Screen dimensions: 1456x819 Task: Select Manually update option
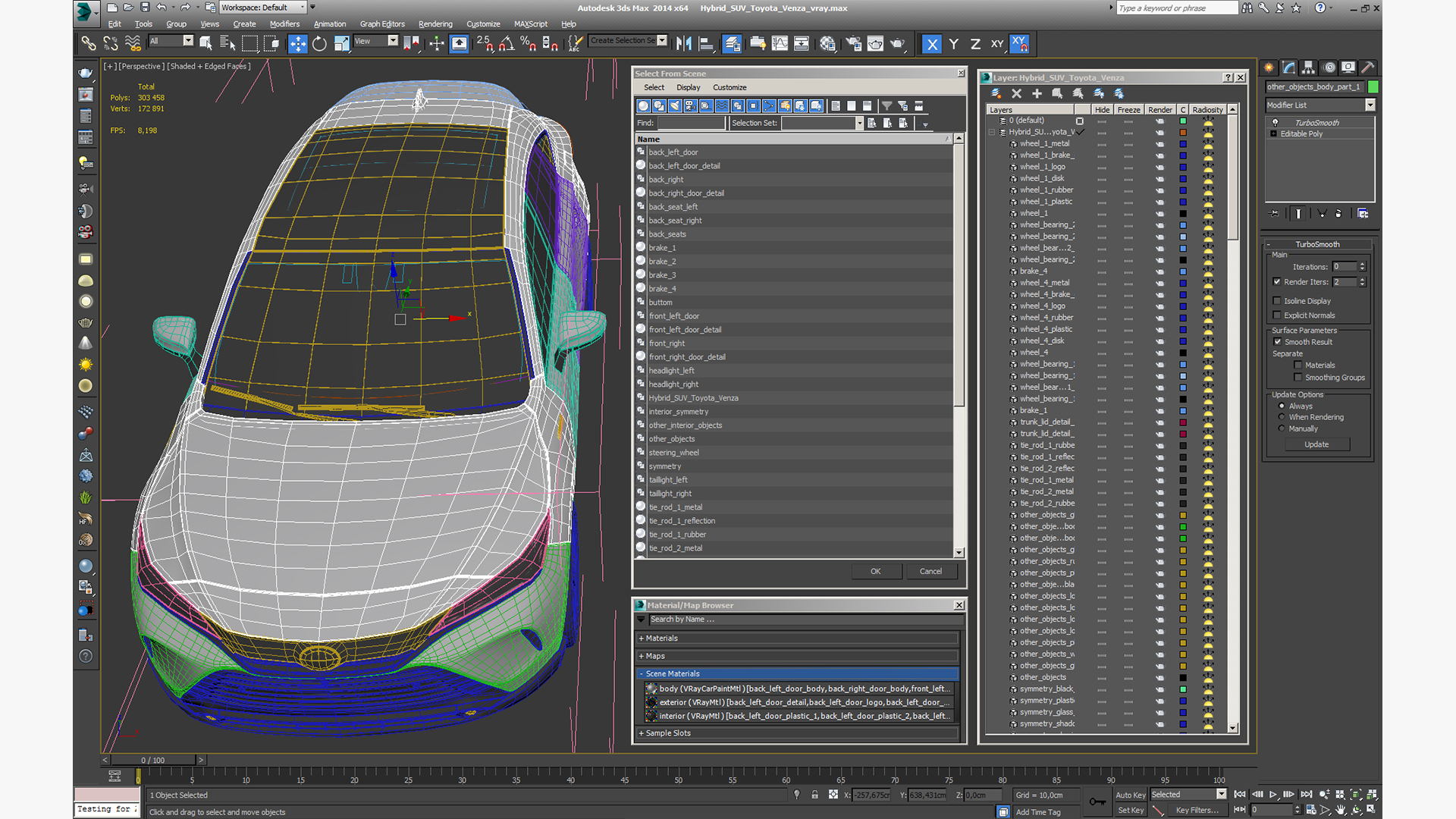pos(1282,428)
